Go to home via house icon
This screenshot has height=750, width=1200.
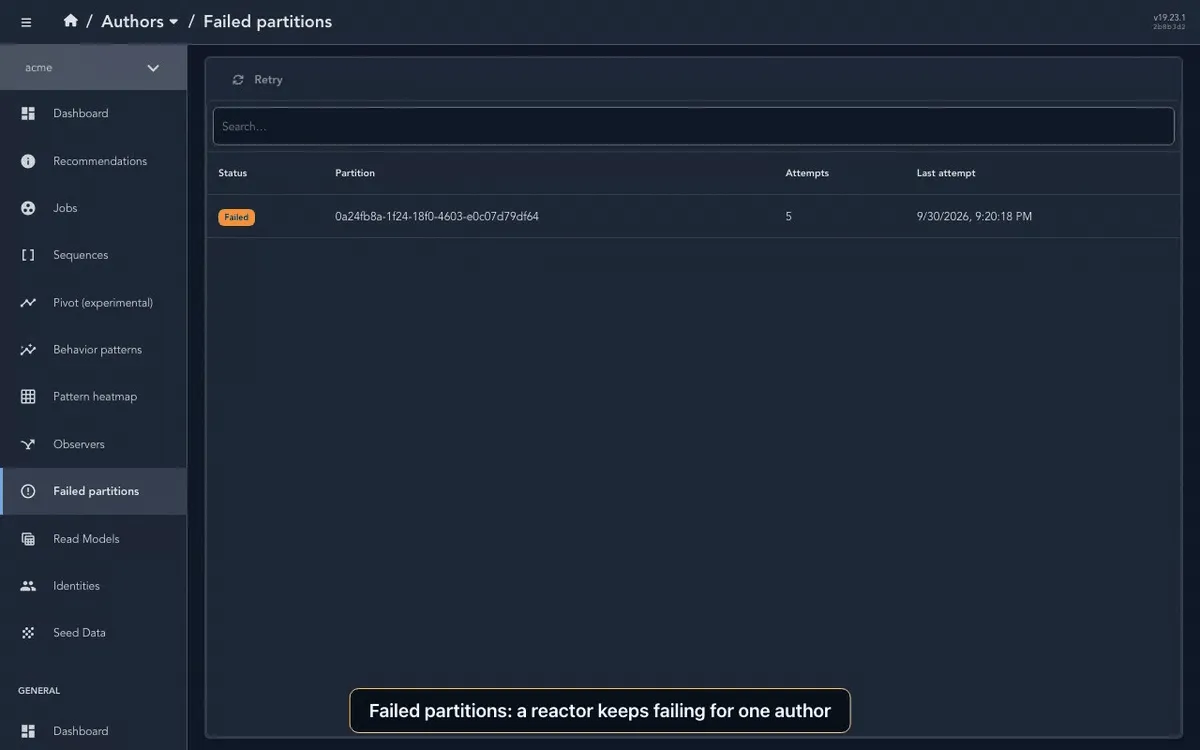click(70, 21)
